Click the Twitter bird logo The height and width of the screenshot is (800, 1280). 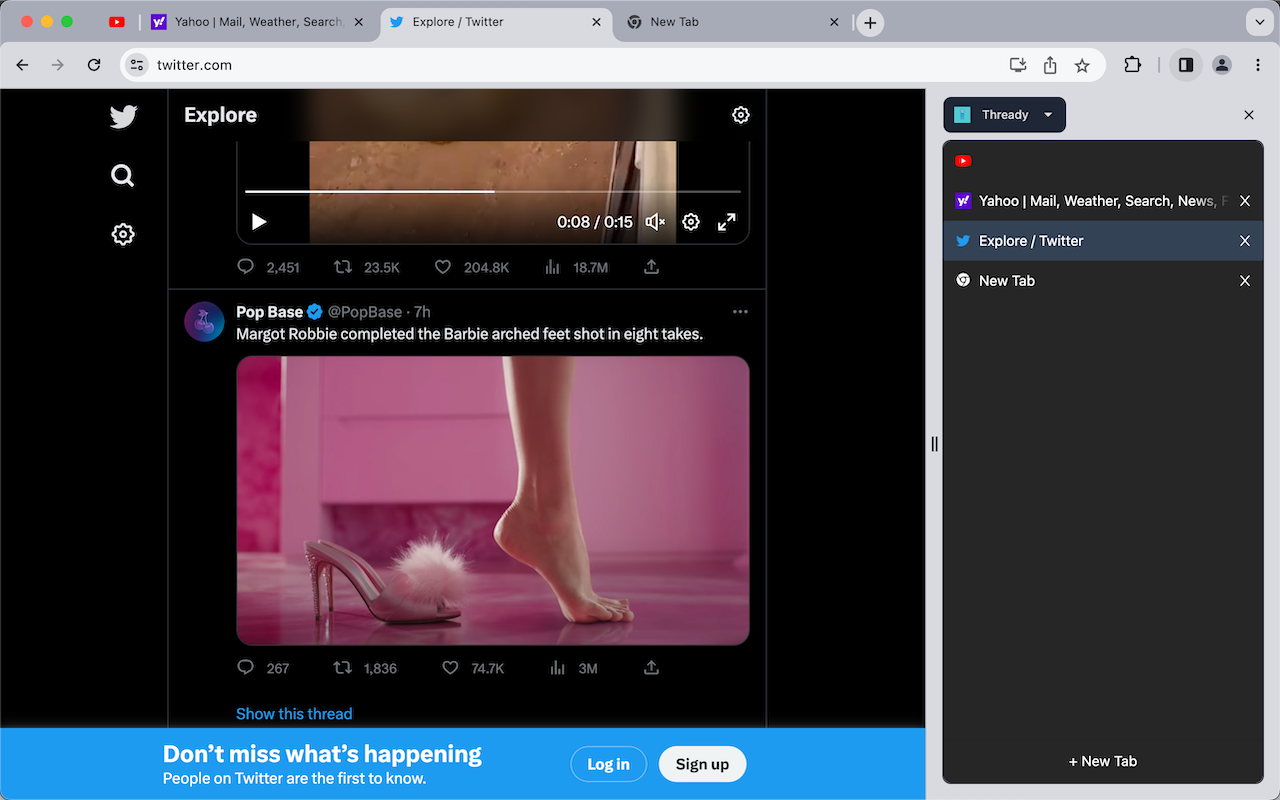tap(123, 116)
